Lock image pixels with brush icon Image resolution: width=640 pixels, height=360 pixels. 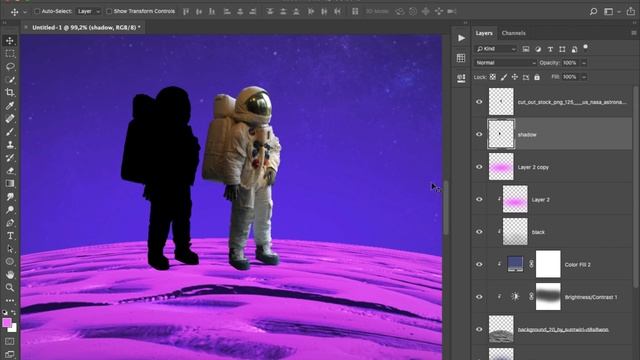504,77
